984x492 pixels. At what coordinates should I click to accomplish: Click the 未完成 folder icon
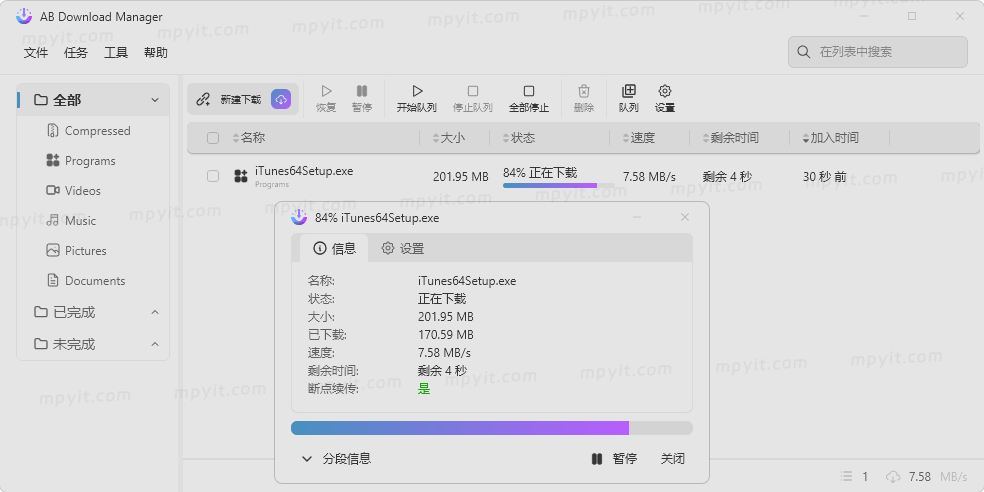pyautogui.click(x=41, y=344)
